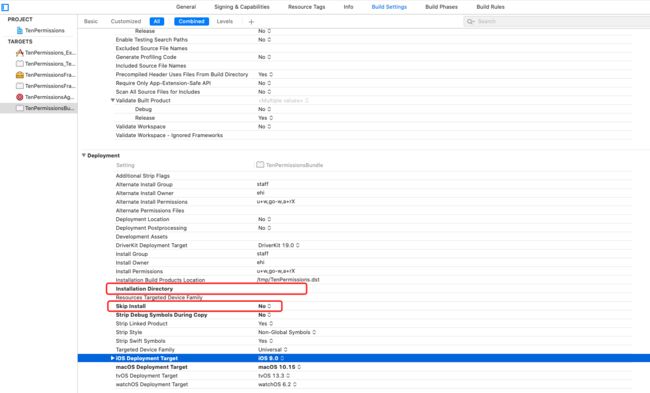The height and width of the screenshot is (393, 650).
Task: Select Scan All Source Files for Includes
Action: pyautogui.click(x=158, y=92)
